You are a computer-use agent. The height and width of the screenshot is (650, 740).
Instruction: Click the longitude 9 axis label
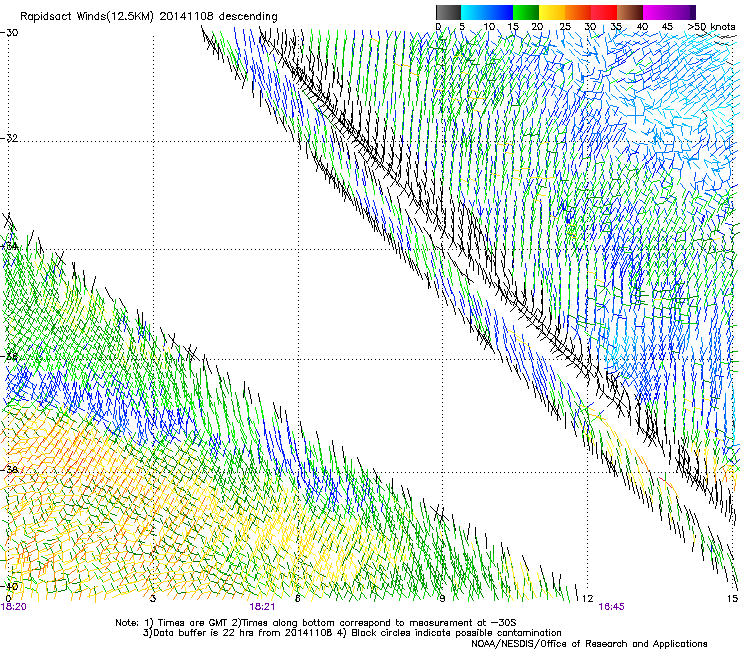tap(442, 599)
